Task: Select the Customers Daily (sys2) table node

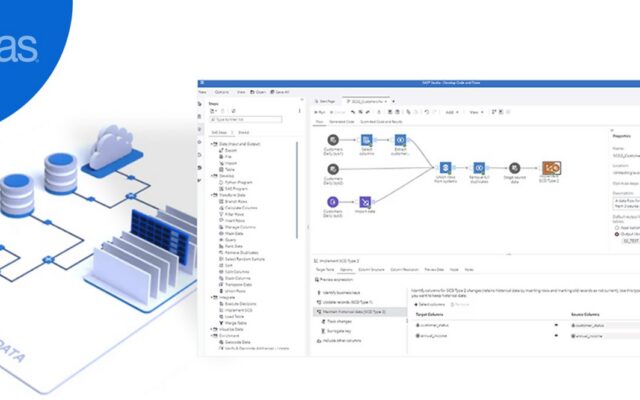Action: (x=333, y=169)
